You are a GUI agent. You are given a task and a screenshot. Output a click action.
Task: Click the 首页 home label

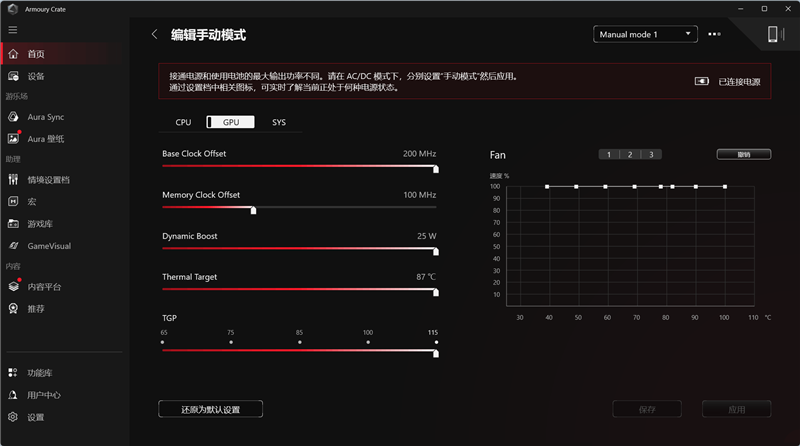(x=36, y=54)
